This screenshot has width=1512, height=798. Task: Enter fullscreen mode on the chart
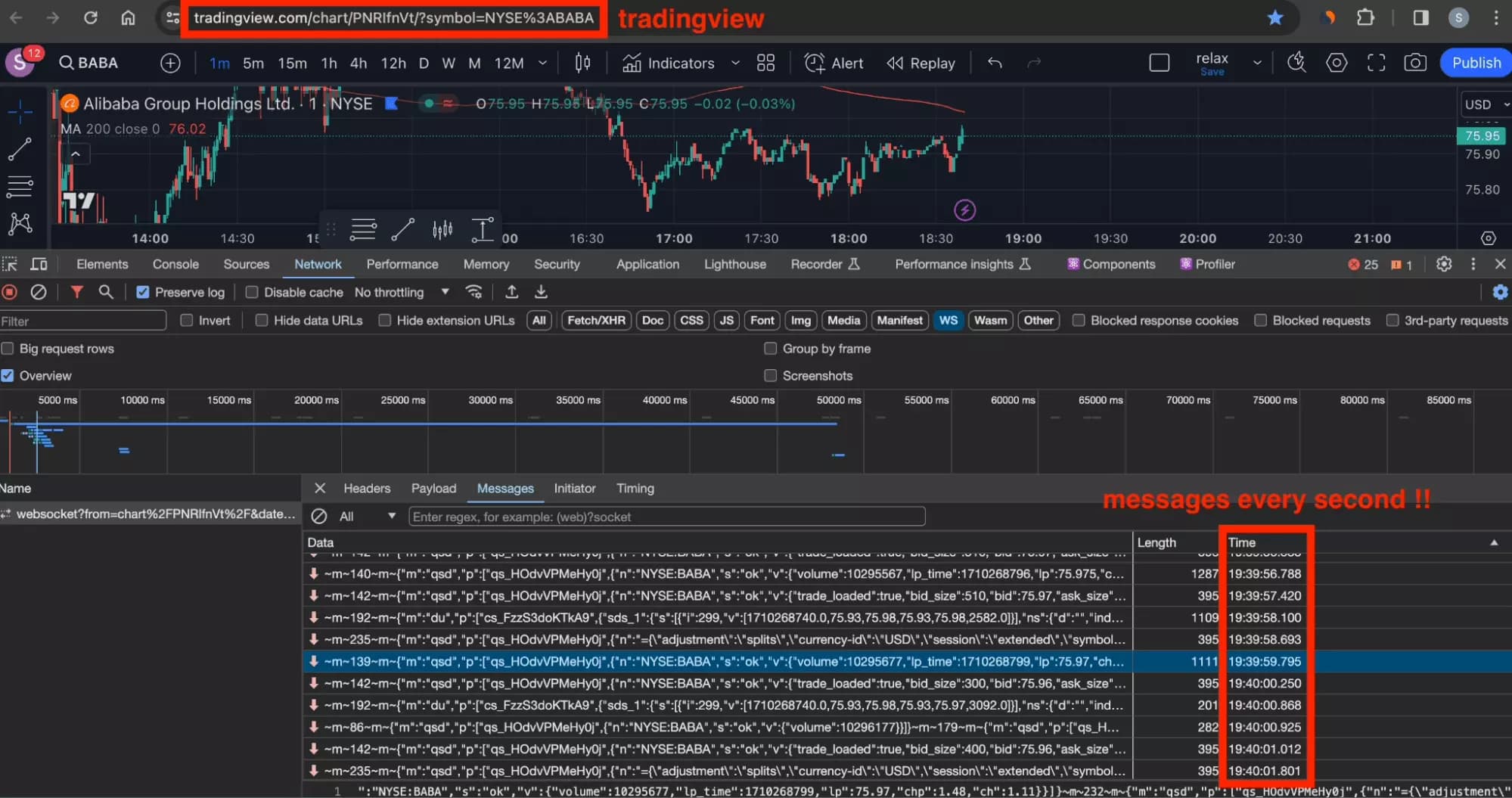tap(1376, 63)
